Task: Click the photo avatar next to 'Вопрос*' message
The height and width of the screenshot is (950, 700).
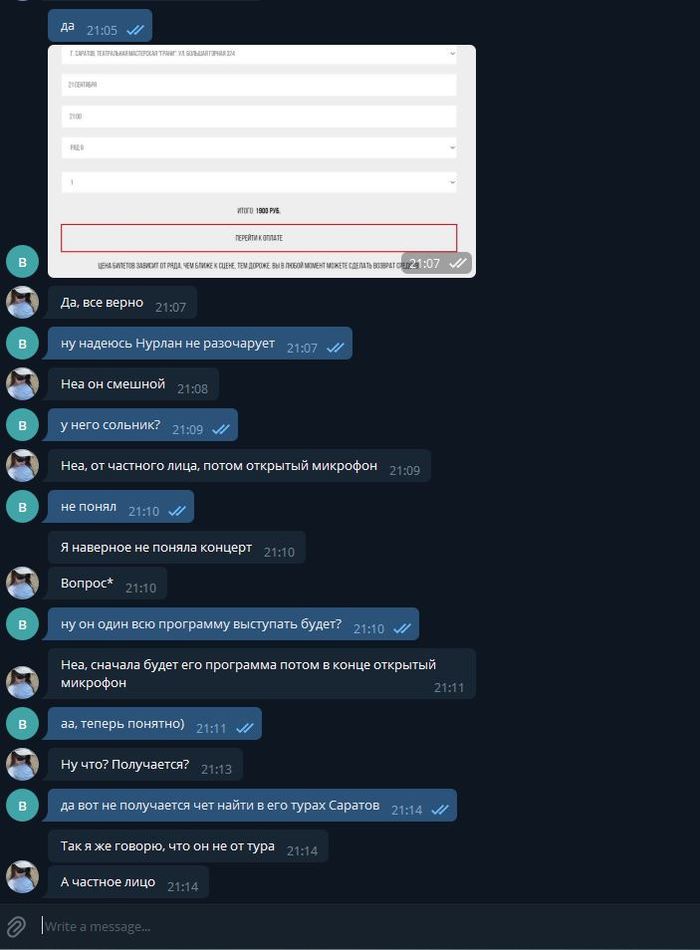Action: click(x=22, y=583)
